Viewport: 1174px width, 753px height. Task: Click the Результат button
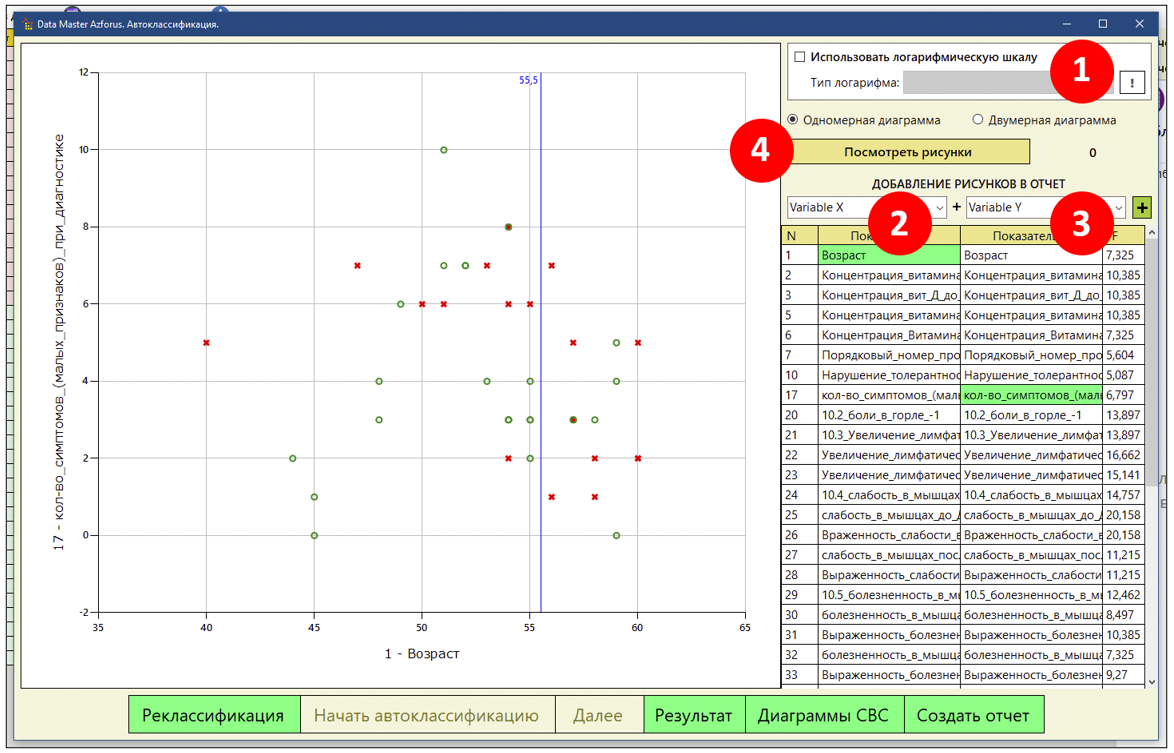point(693,716)
